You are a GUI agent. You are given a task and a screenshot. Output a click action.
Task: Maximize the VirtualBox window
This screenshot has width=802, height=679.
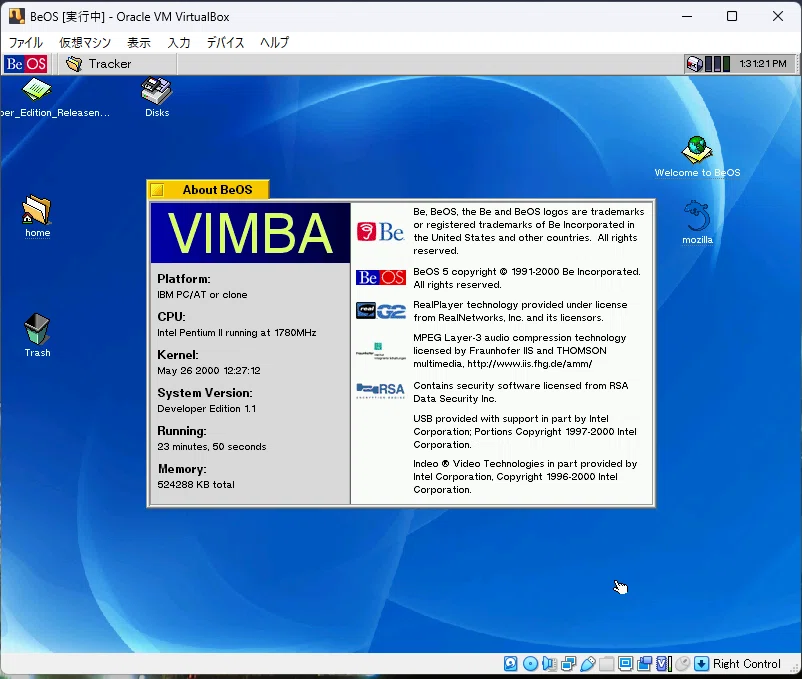[x=732, y=16]
